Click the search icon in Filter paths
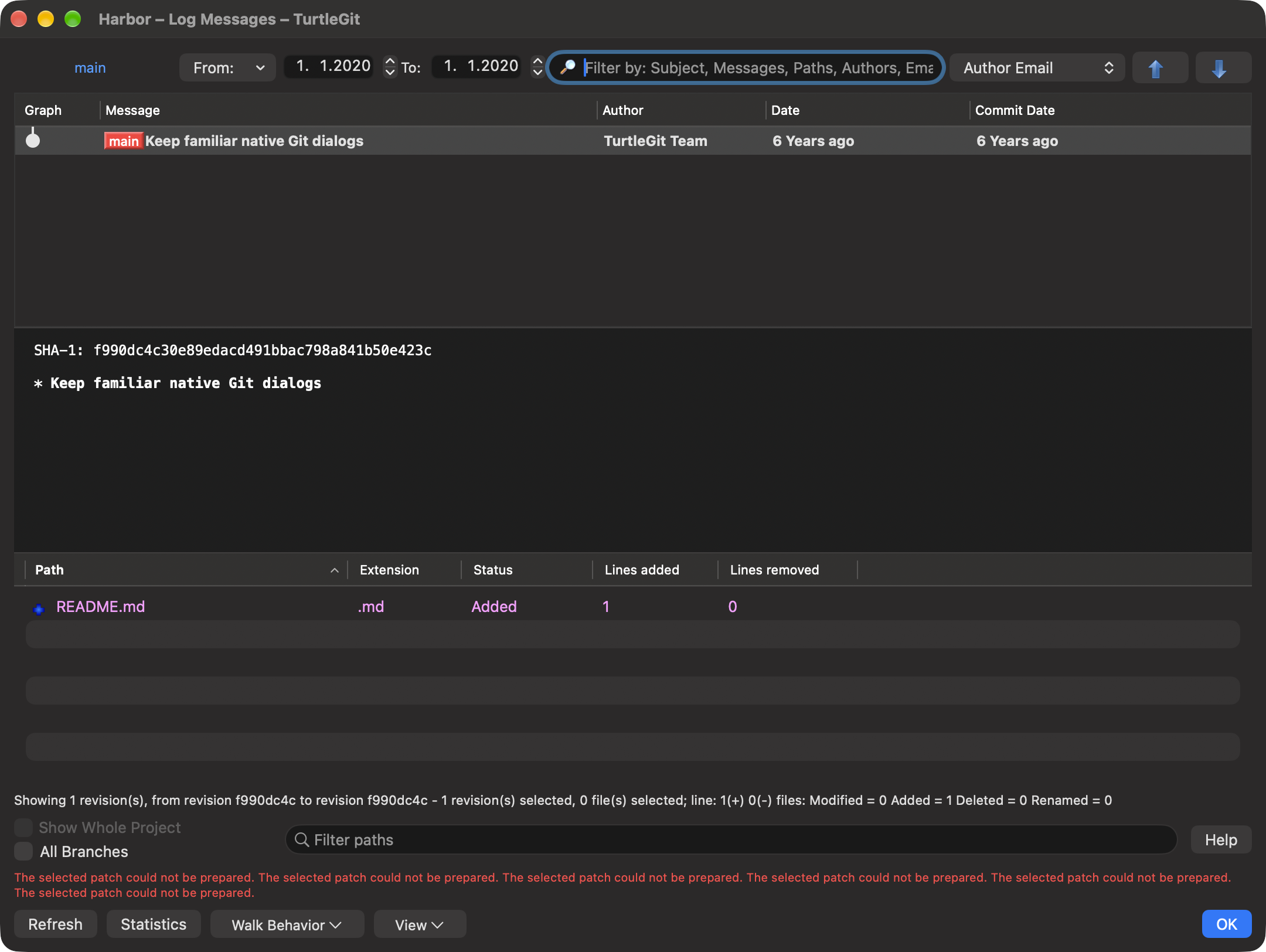 301,839
